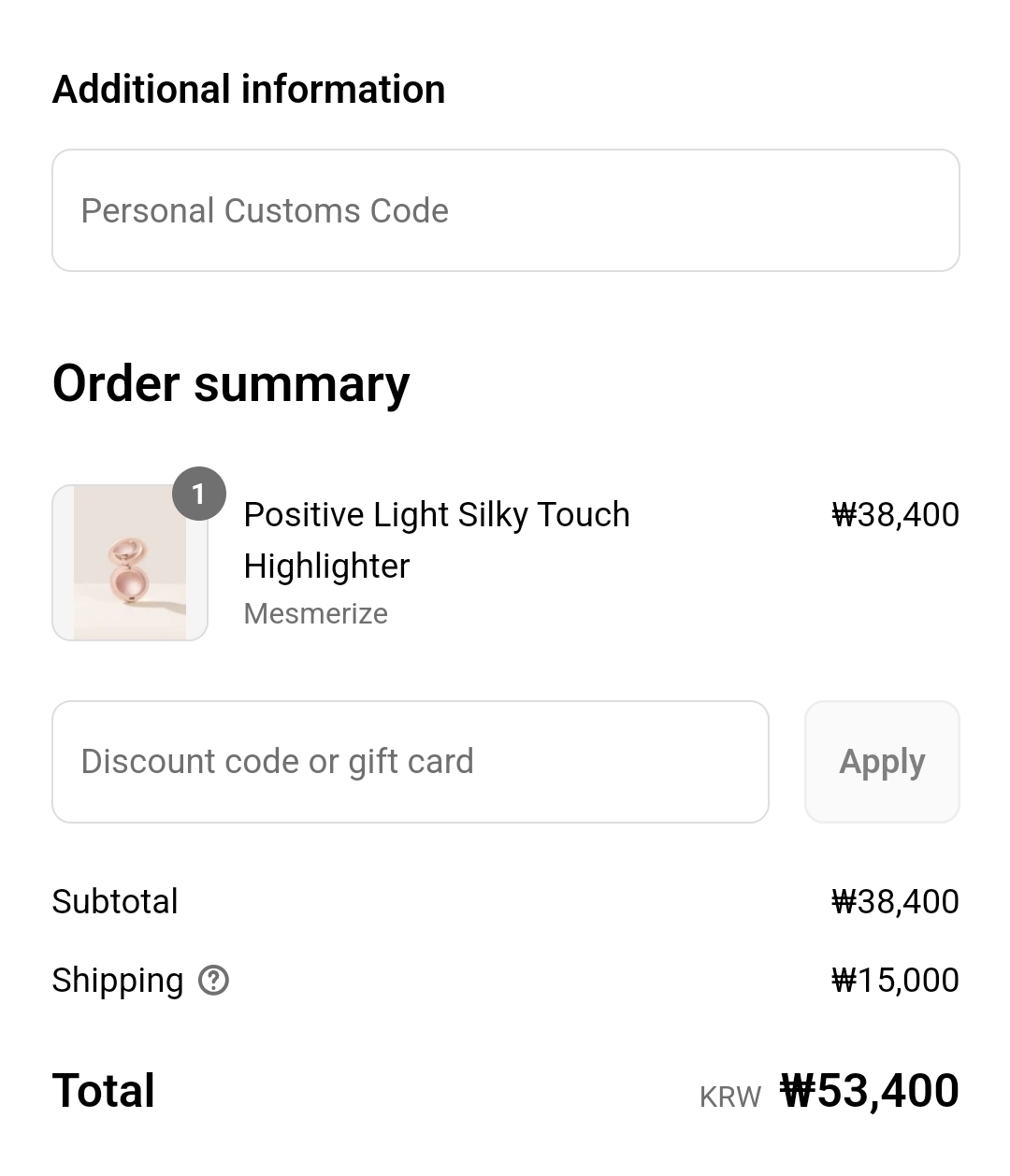Click the won symbol in the total amount
1010x1176 pixels.
pos(797,1091)
